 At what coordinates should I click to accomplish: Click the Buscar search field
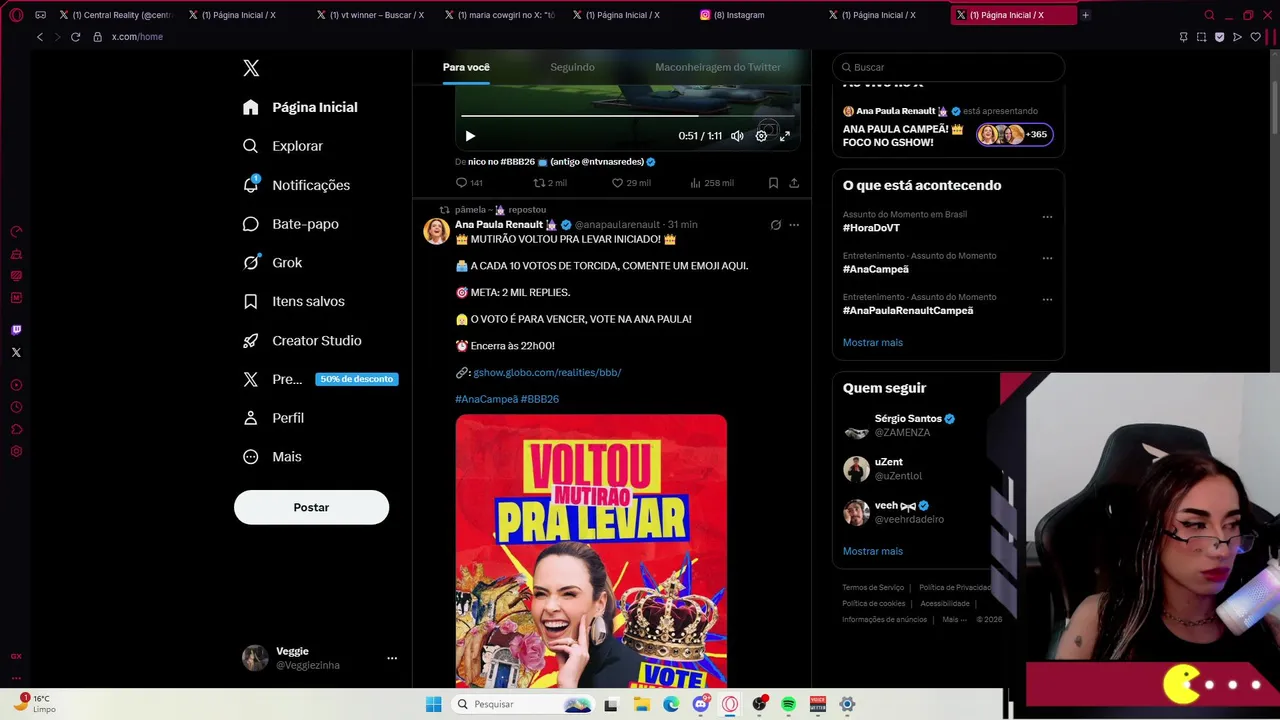pyautogui.click(x=948, y=67)
